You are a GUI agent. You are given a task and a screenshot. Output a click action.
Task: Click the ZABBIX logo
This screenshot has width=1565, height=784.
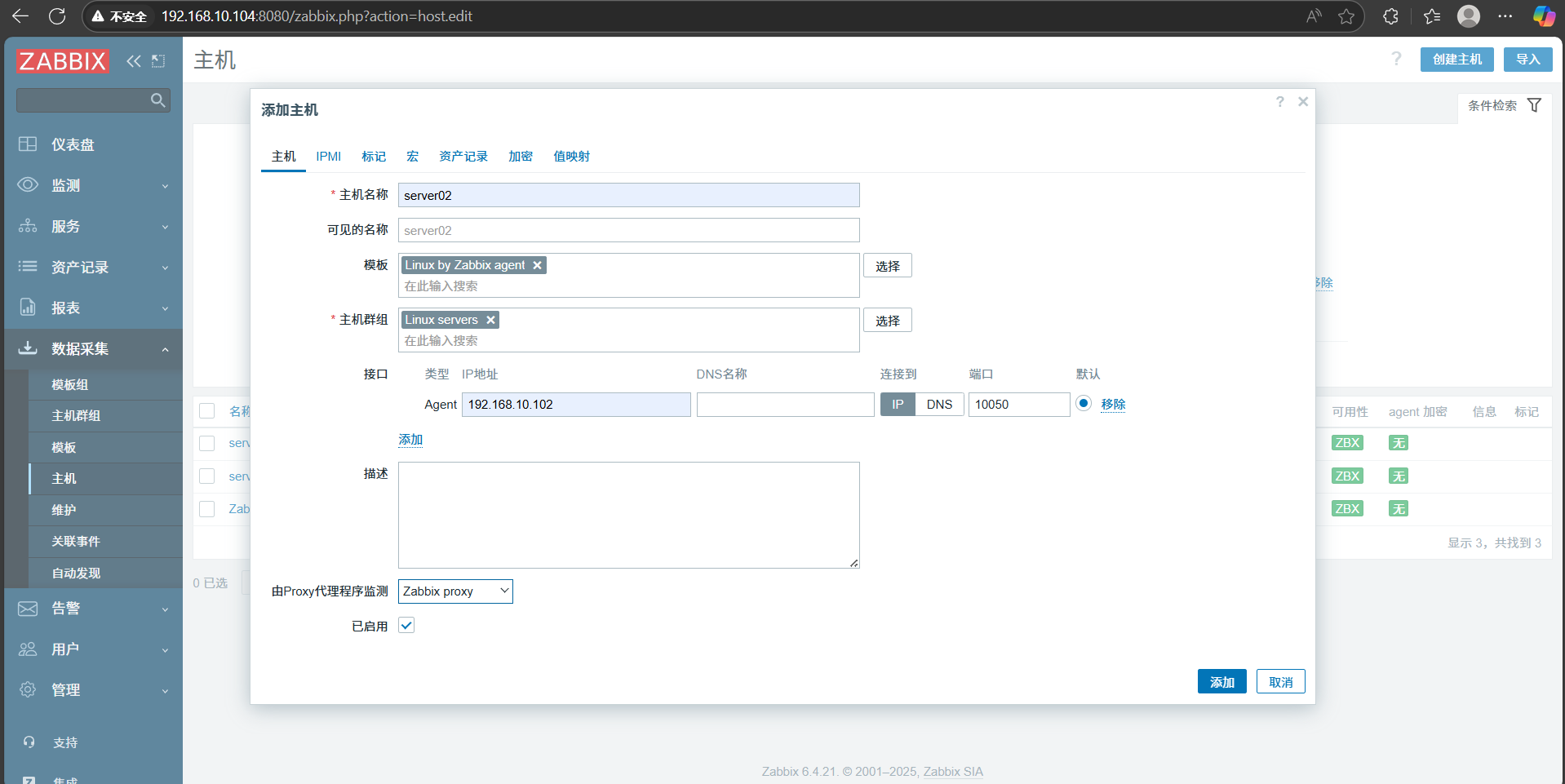pyautogui.click(x=62, y=60)
